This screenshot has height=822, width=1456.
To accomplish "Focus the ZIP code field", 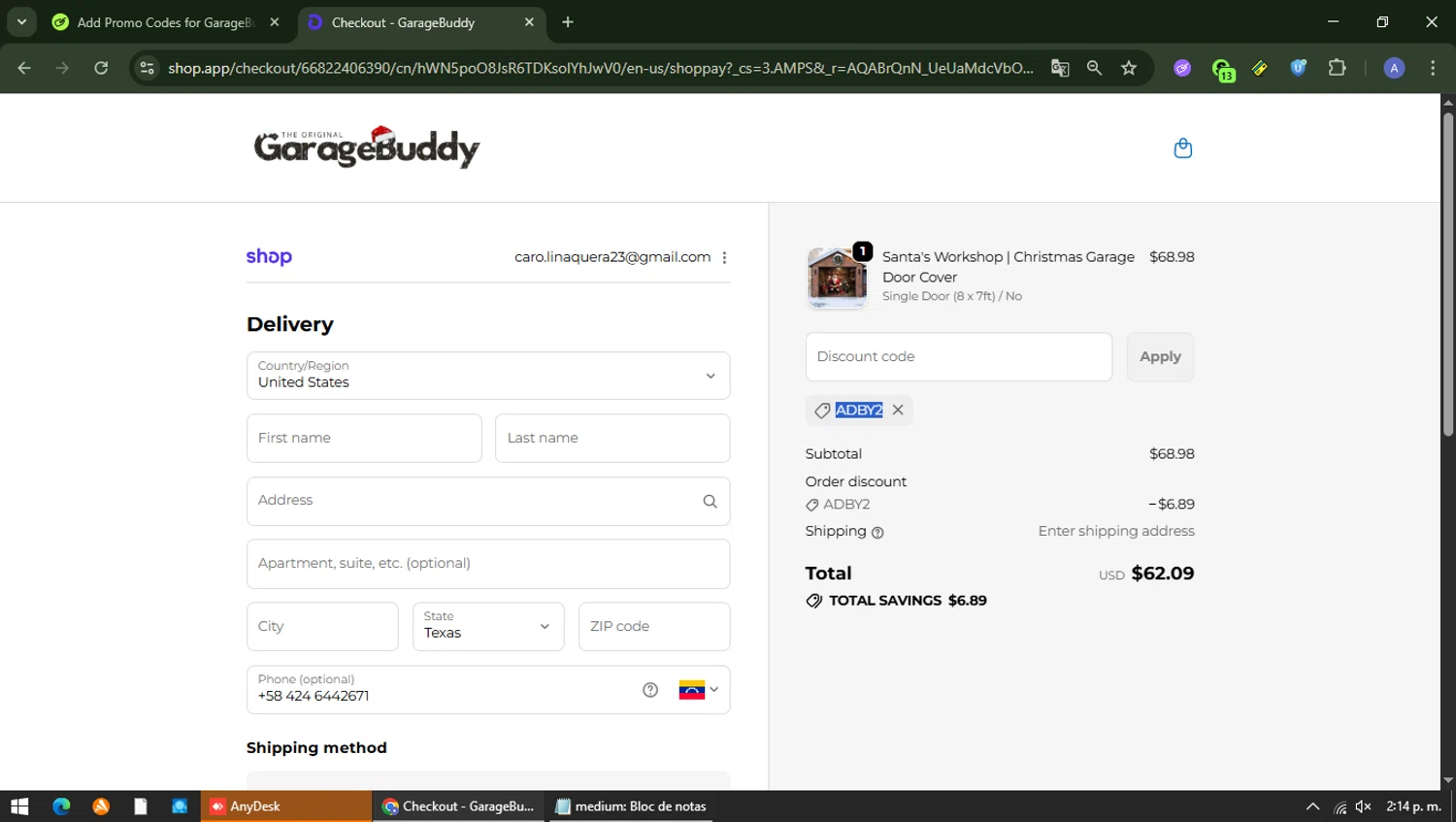I will (x=654, y=626).
